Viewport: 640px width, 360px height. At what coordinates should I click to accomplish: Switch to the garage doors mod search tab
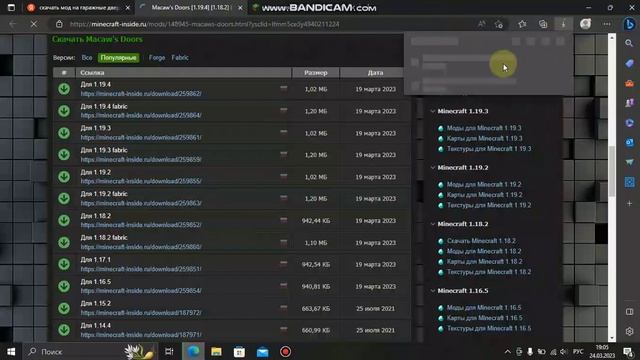pos(78,7)
